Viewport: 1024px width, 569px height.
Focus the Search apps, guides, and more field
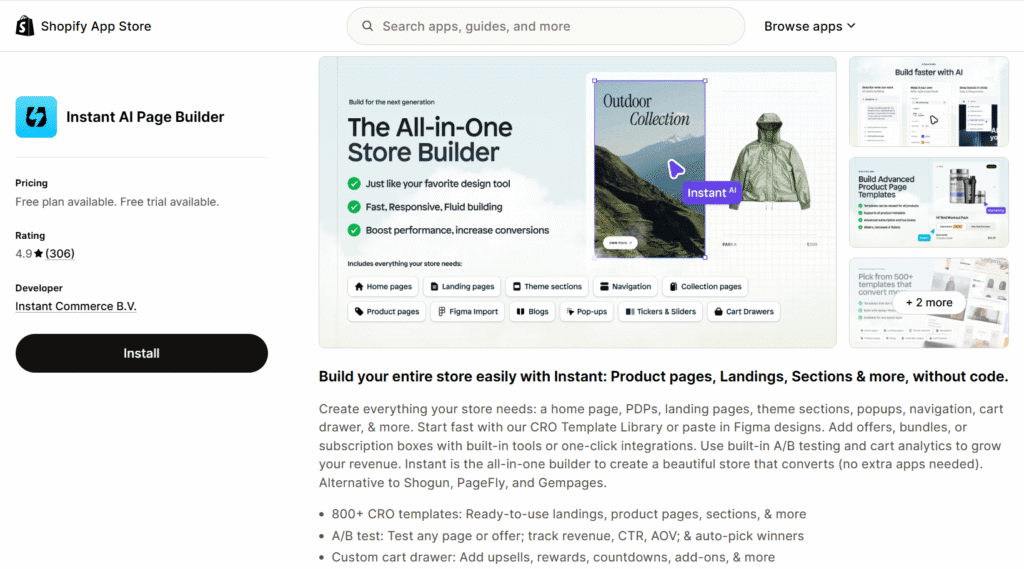coord(546,26)
